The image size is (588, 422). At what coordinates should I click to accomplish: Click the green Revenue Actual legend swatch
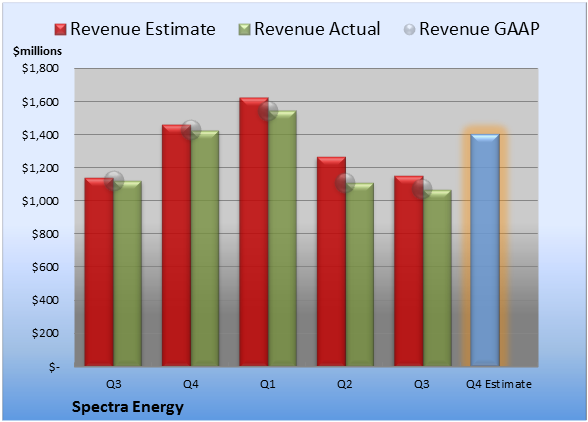pyautogui.click(x=244, y=30)
